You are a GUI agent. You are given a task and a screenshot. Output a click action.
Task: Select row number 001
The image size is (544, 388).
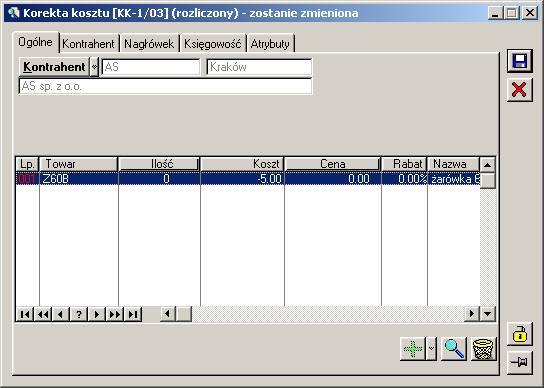click(x=27, y=179)
